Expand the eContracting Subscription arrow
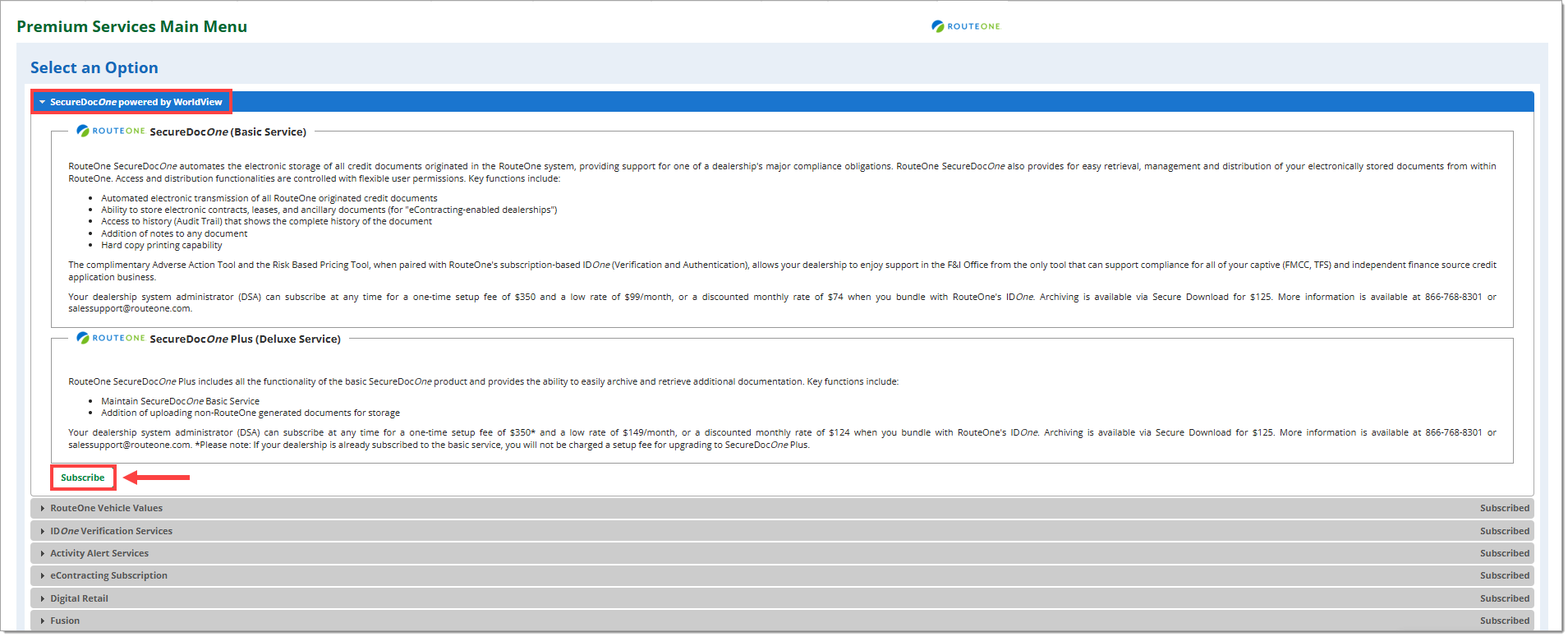Image resolution: width=1568 pixels, height=637 pixels. tap(43, 575)
